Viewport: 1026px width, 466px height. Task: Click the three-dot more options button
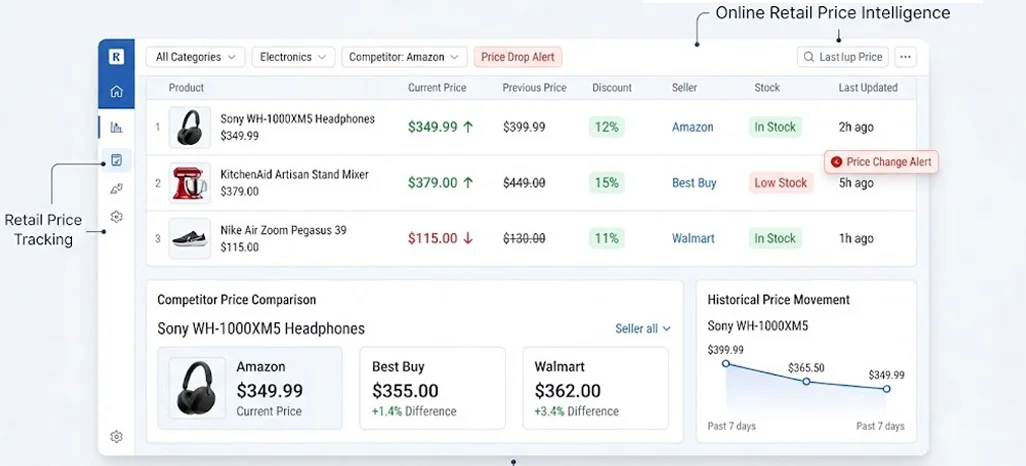tap(906, 57)
